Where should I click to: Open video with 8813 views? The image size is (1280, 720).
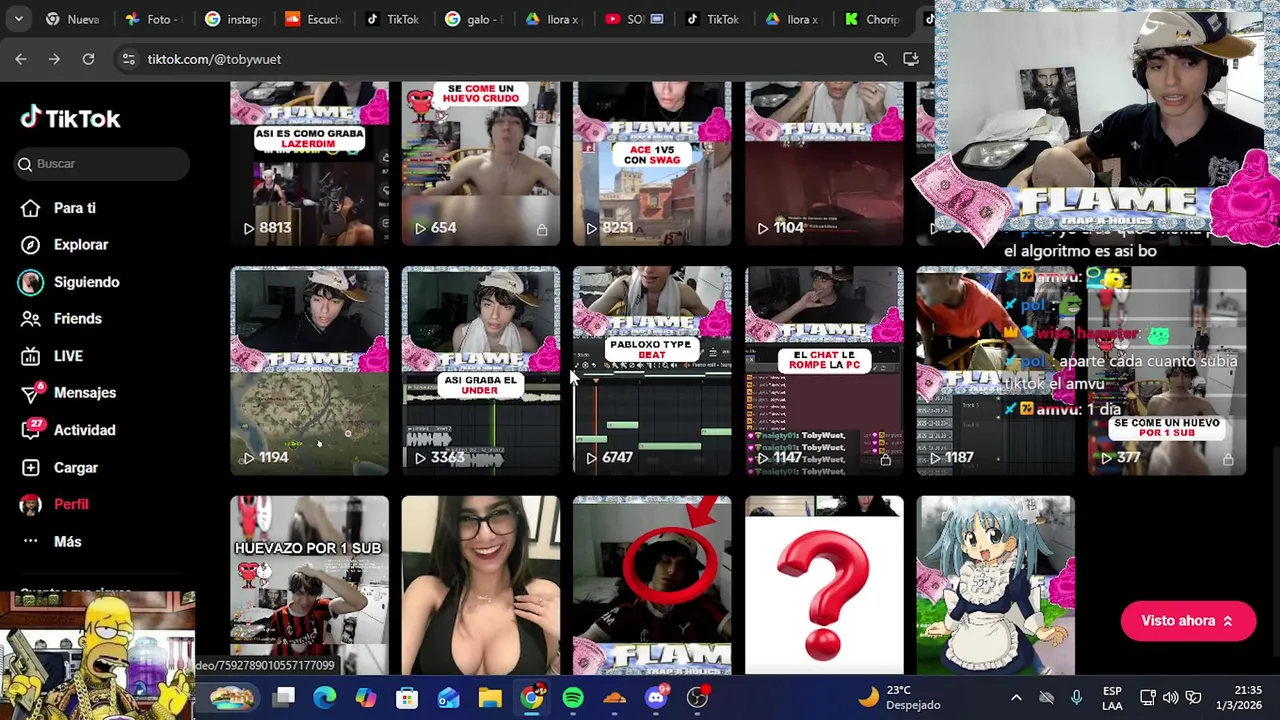click(x=309, y=164)
